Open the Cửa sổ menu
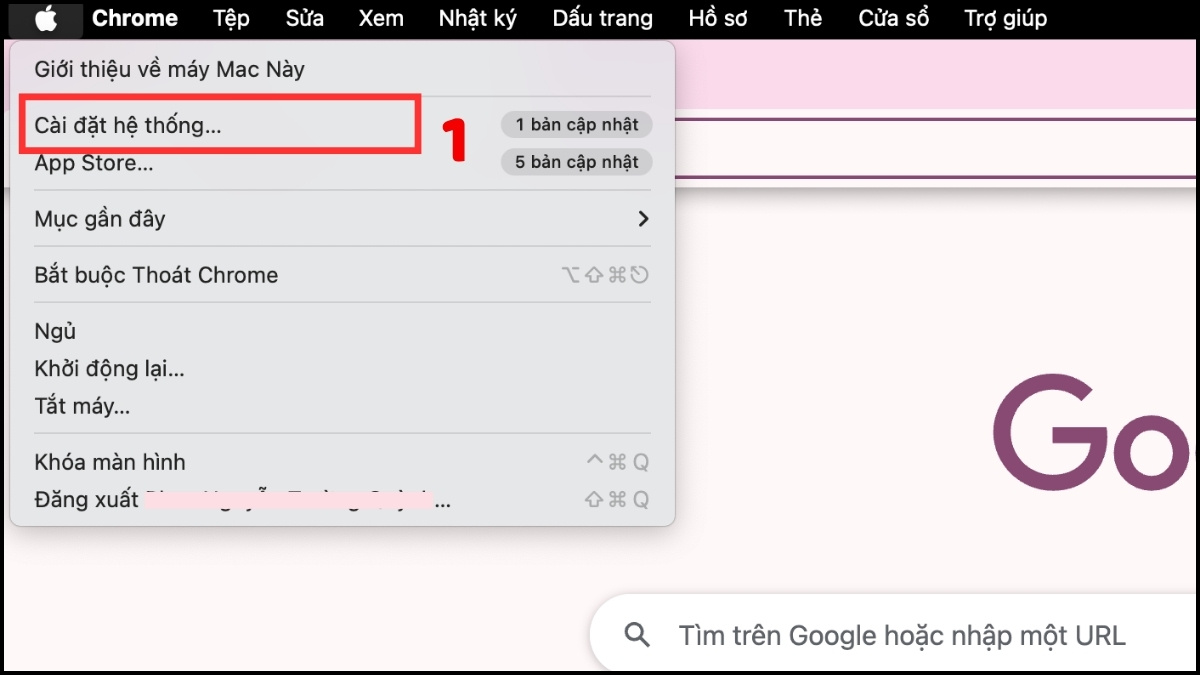The width and height of the screenshot is (1200, 675). 893,18
